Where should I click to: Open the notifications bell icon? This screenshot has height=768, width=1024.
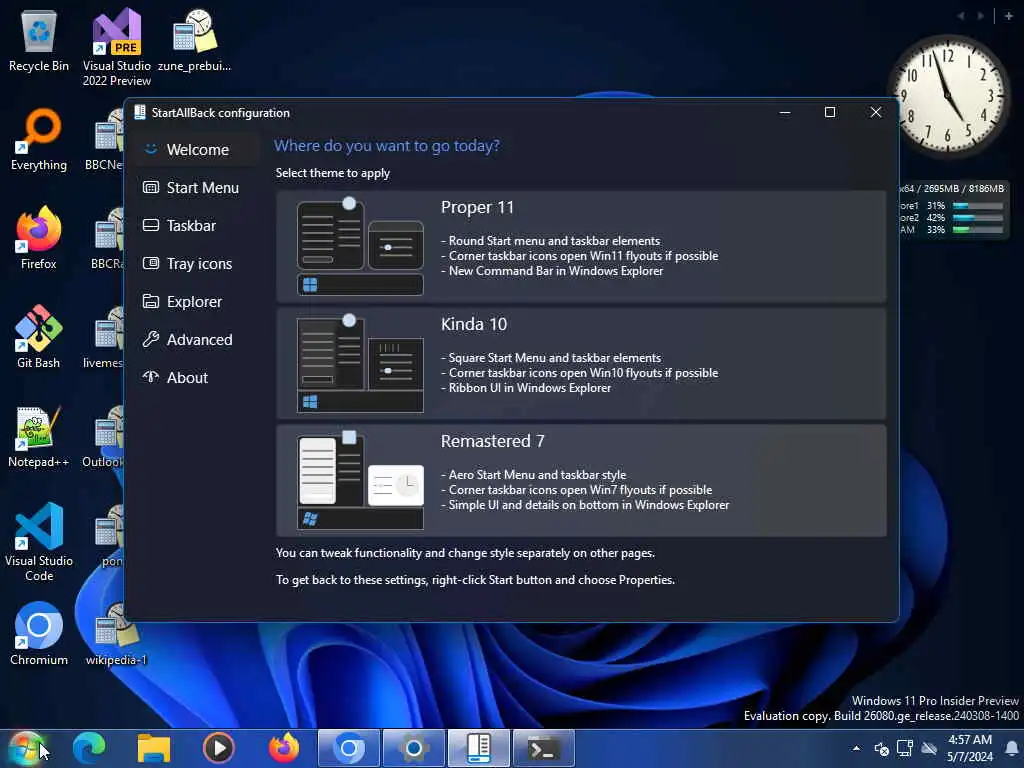[1012, 748]
